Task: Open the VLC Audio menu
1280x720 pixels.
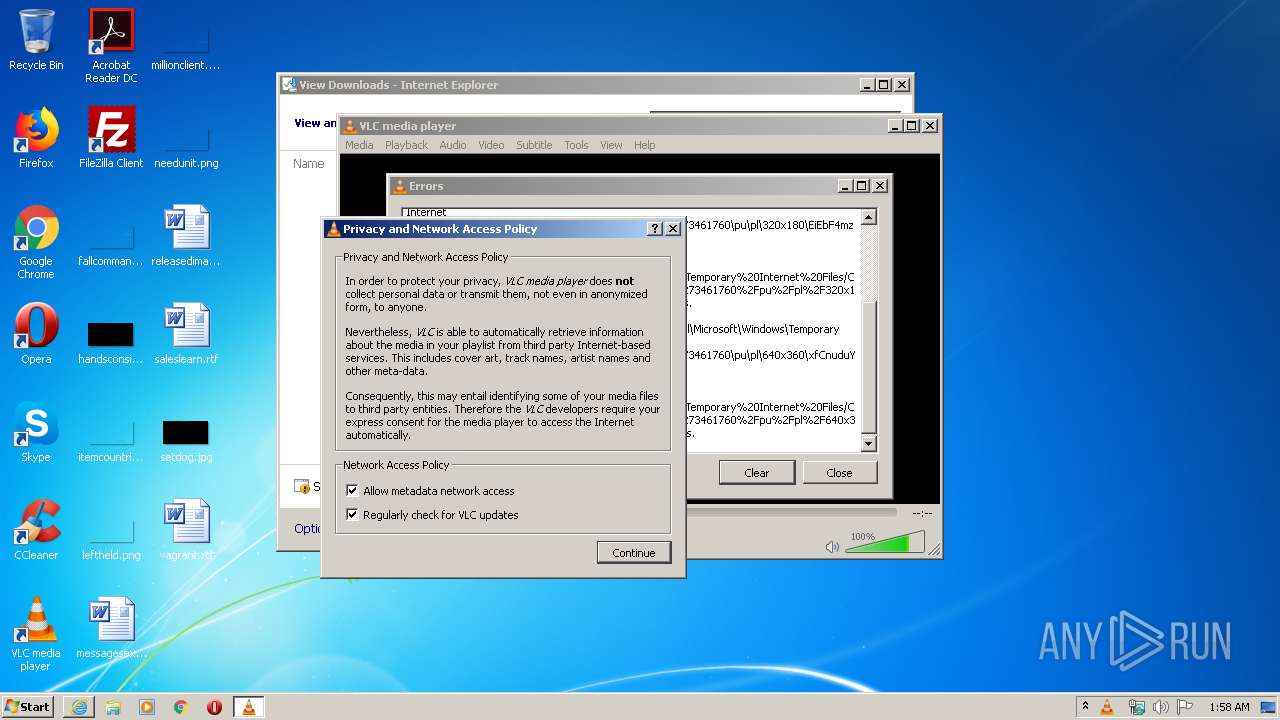Action: coord(453,145)
